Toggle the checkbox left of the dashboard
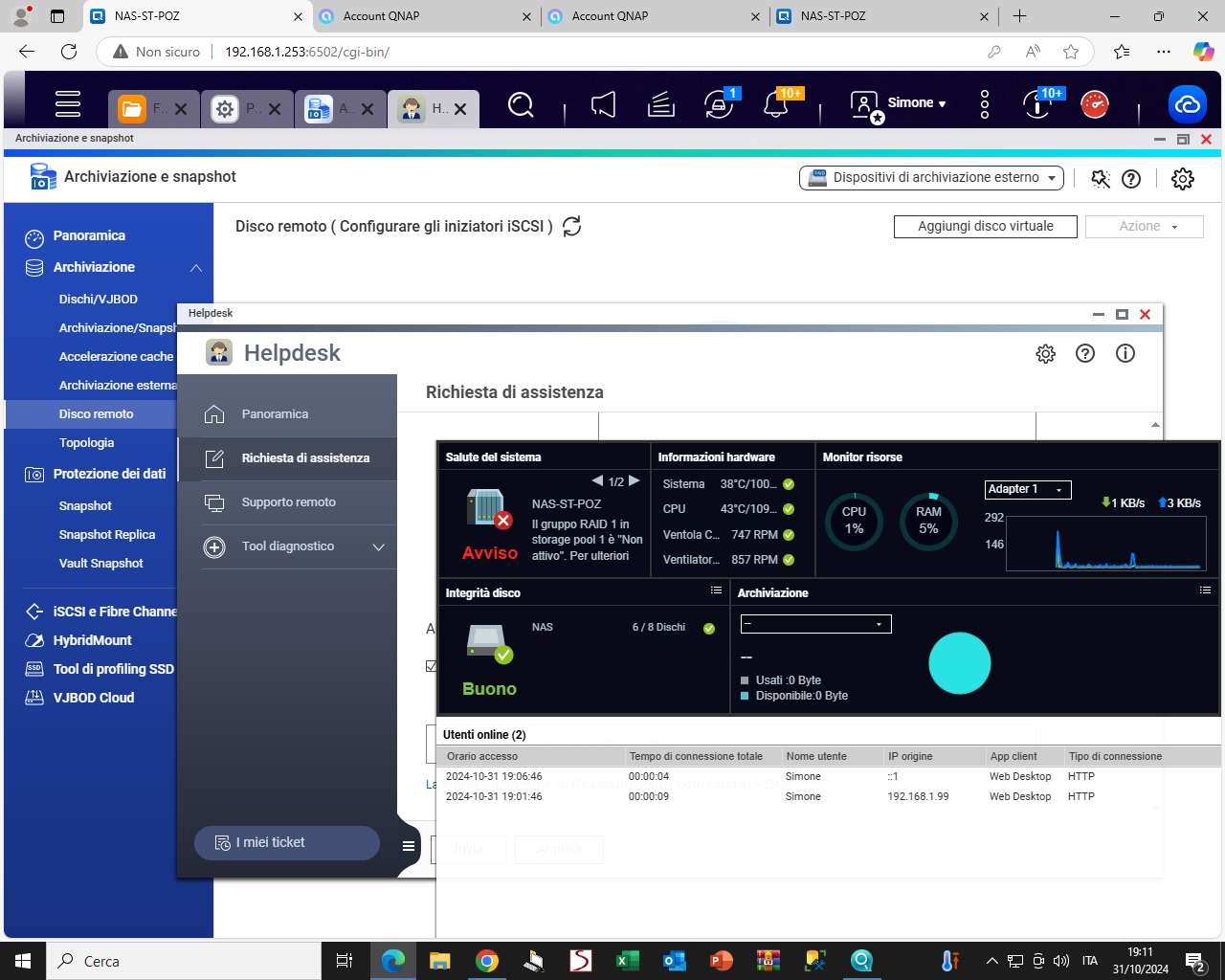The height and width of the screenshot is (980, 1225). point(431,666)
